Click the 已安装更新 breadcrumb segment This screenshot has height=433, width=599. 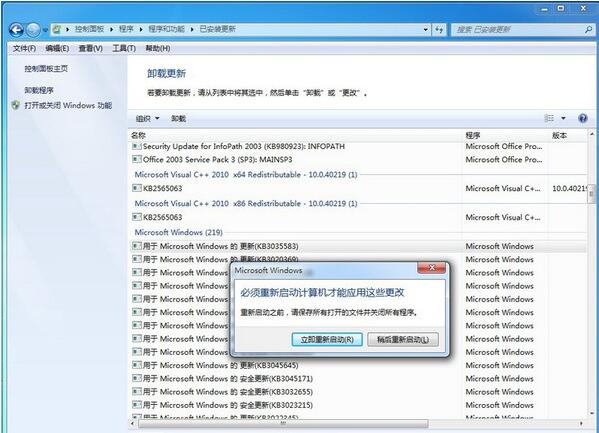(x=217, y=29)
